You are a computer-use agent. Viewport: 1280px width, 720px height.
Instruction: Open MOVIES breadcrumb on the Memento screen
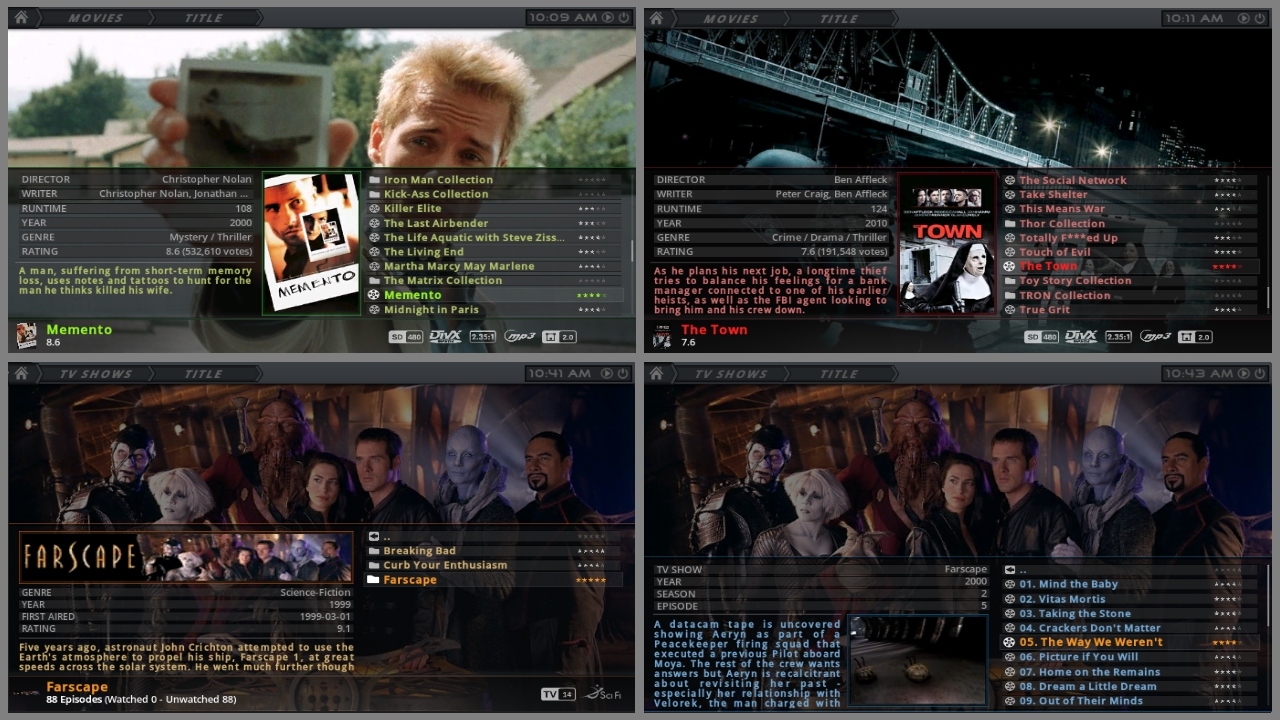95,18
